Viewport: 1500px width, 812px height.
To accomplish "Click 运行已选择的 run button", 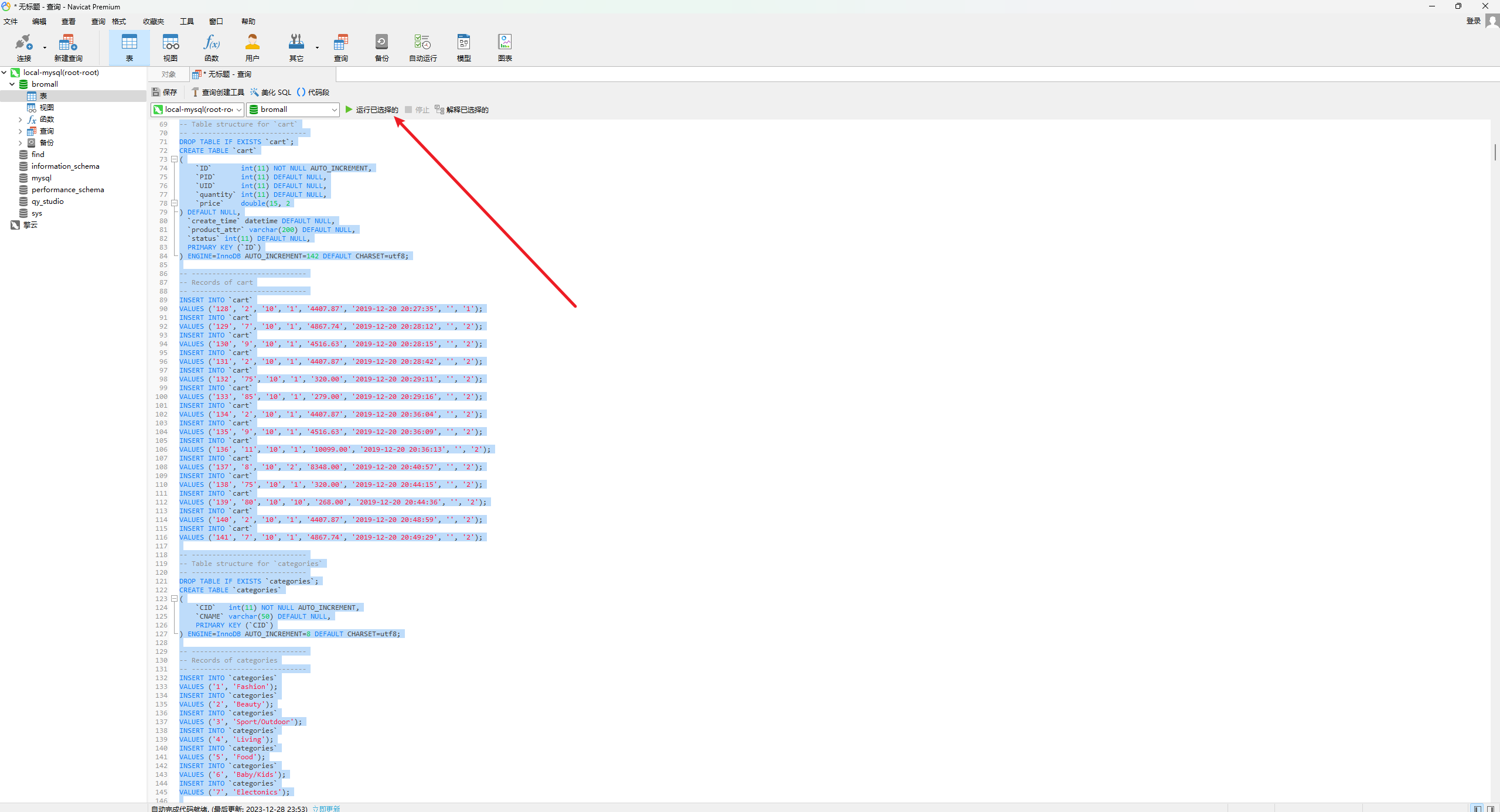I will pos(371,110).
